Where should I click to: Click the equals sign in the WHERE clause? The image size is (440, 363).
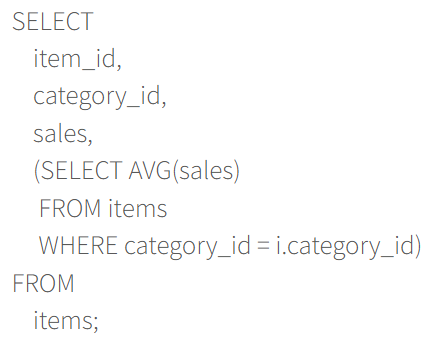point(263,246)
